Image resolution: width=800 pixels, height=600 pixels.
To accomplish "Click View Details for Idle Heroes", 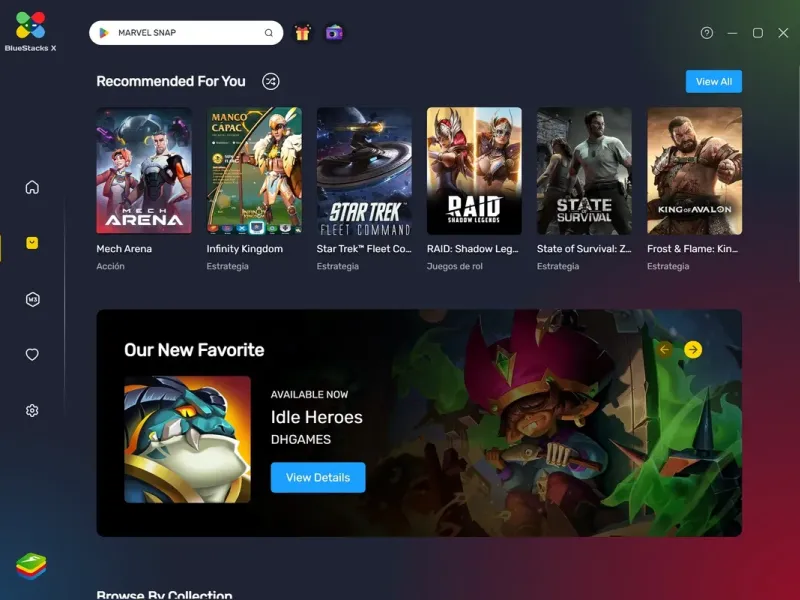I will pos(318,478).
